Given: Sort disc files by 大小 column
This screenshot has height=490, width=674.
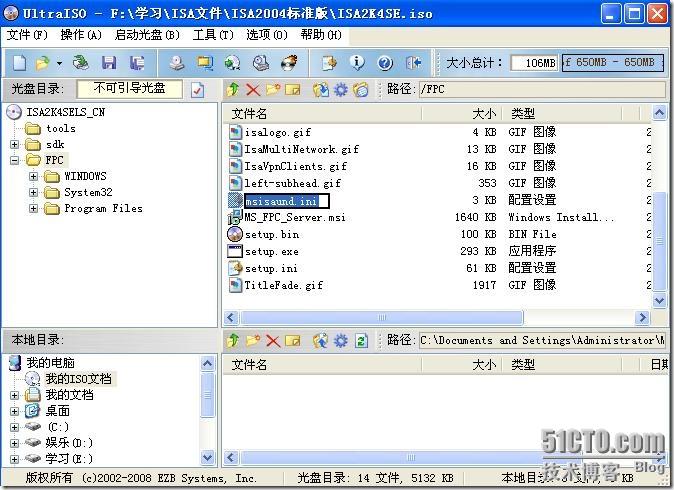Looking at the screenshot, I should [x=461, y=114].
